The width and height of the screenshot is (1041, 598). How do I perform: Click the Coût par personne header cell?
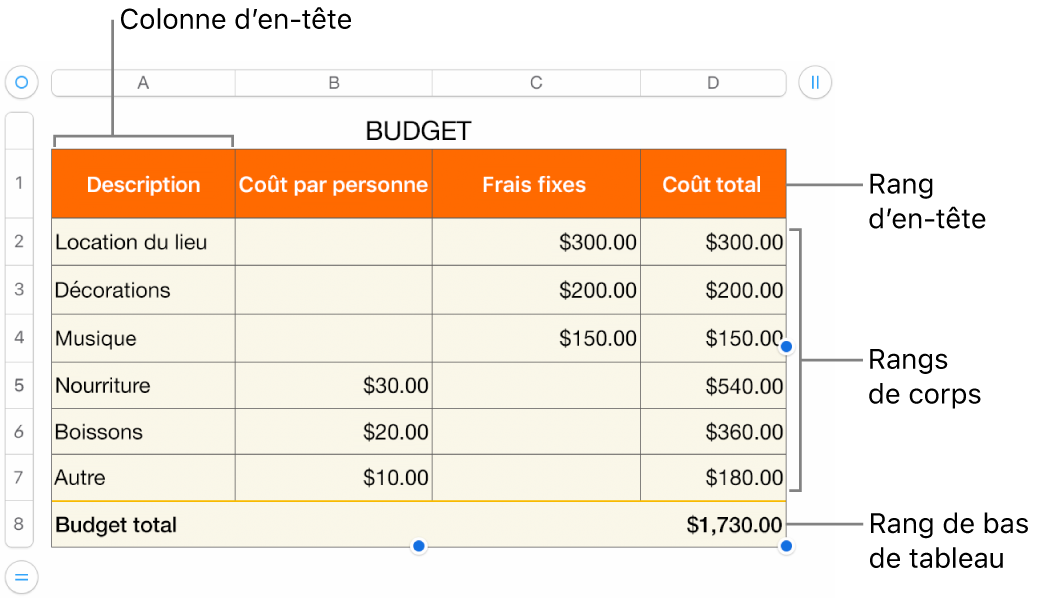point(333,184)
